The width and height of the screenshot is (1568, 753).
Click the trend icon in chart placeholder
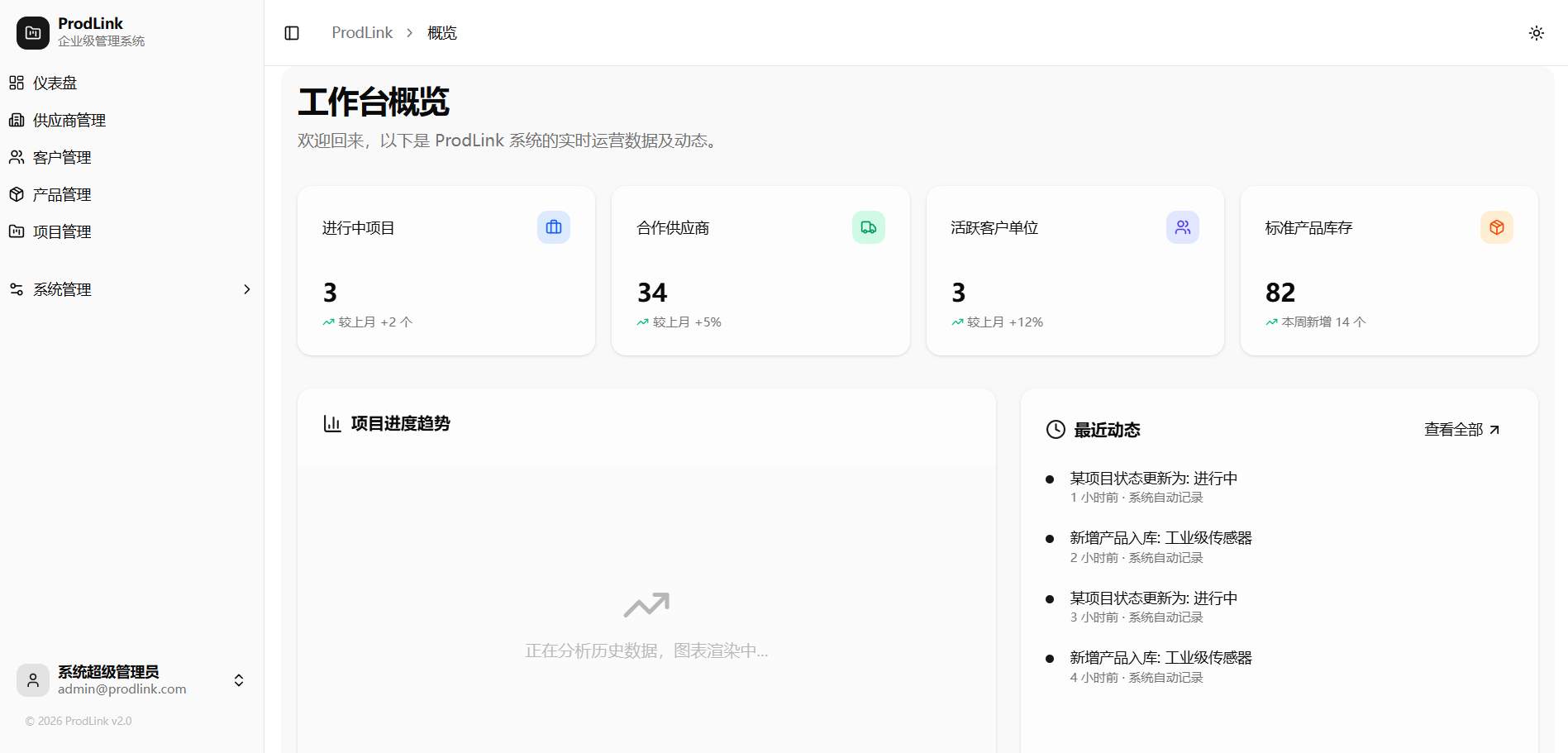pos(646,605)
